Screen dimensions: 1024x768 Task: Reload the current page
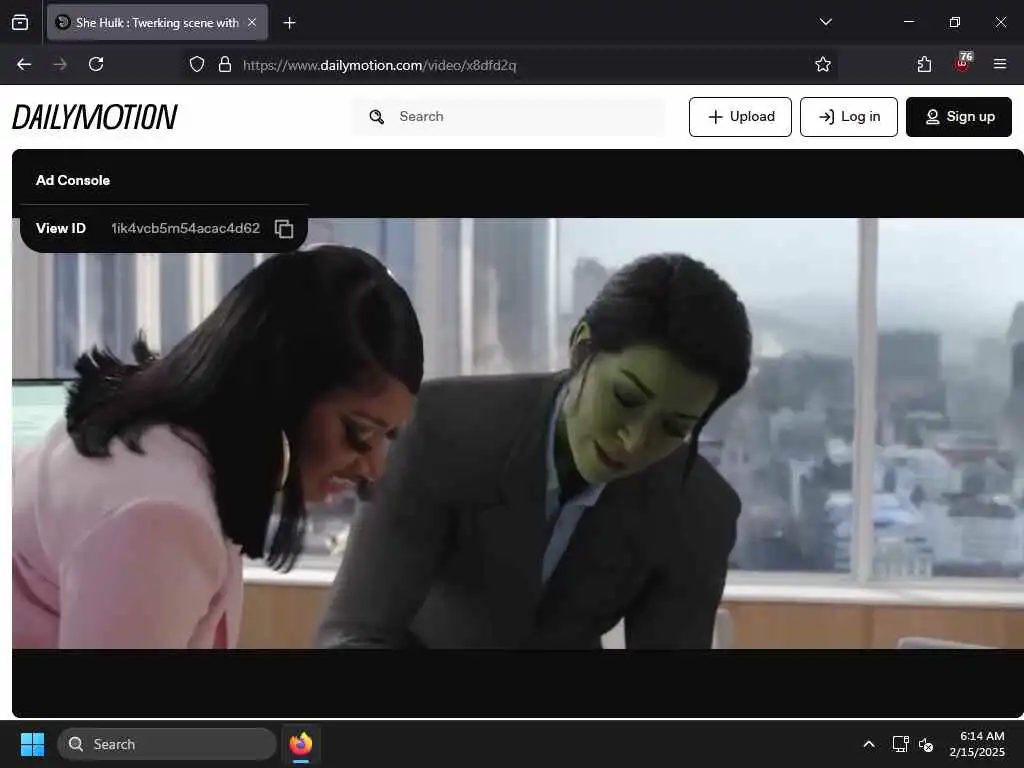click(96, 64)
